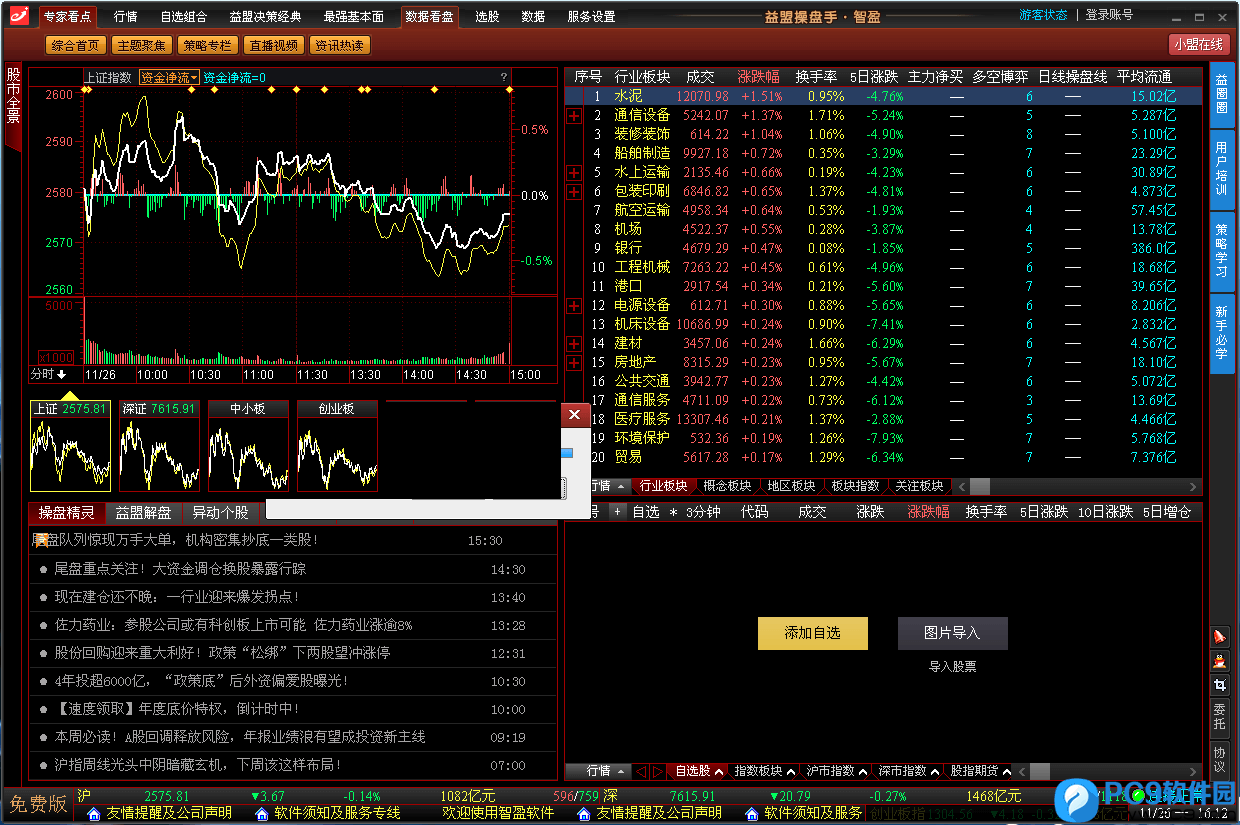1240x825 pixels.
Task: Click the plus icon beside 水上运输 row
Action: click(x=574, y=173)
